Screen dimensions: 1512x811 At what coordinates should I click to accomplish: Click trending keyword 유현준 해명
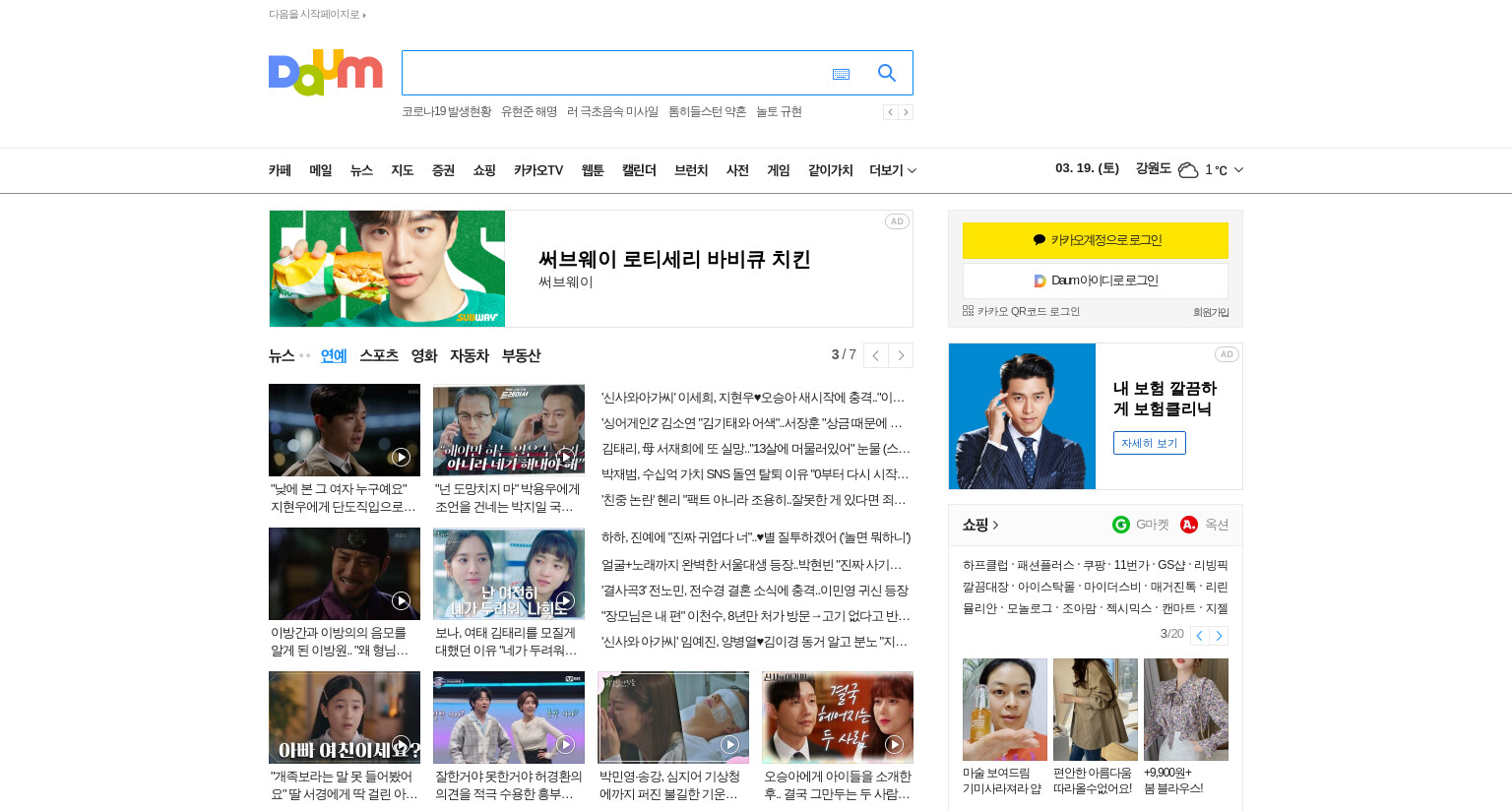coord(529,112)
